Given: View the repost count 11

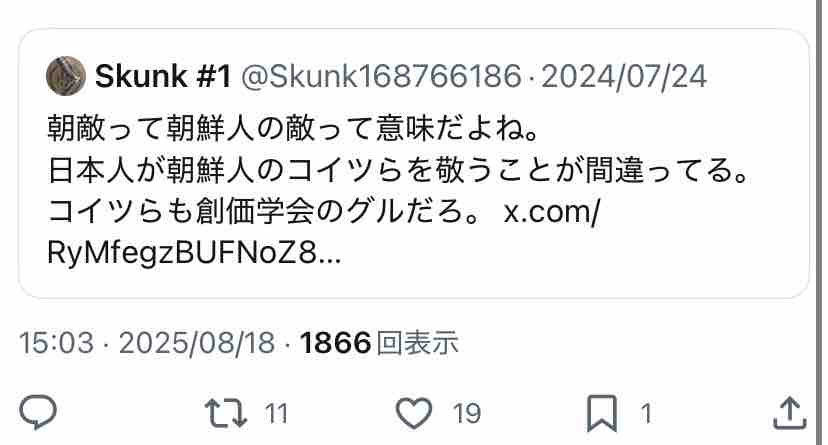Looking at the screenshot, I should click(276, 413).
